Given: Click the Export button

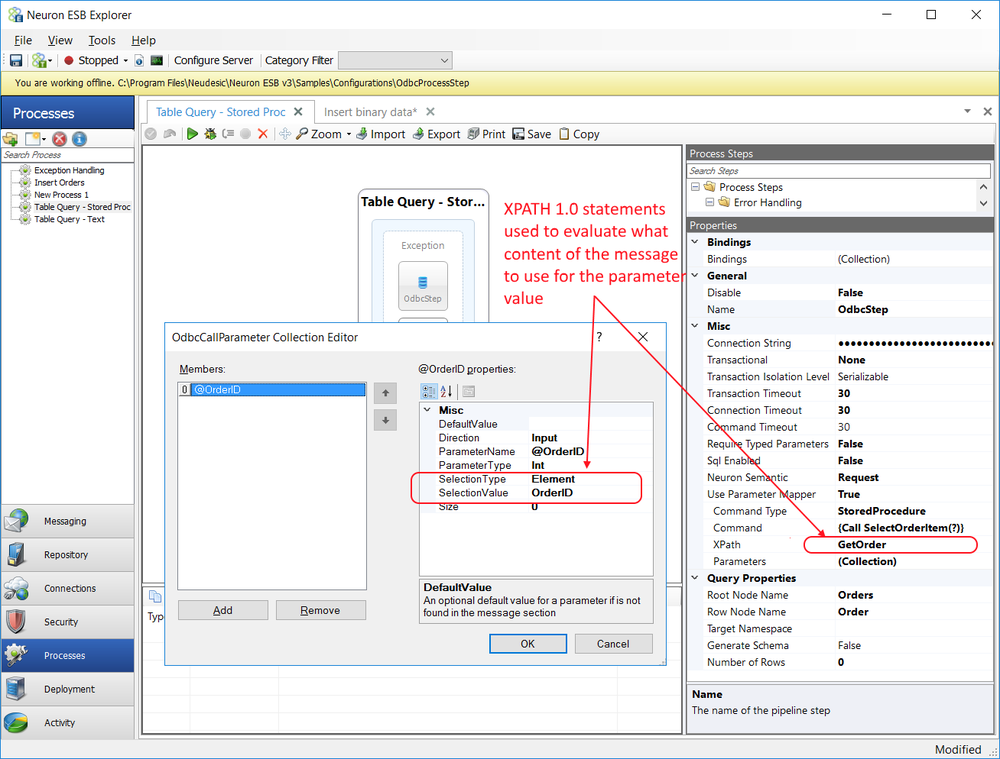Looking at the screenshot, I should click(436, 134).
